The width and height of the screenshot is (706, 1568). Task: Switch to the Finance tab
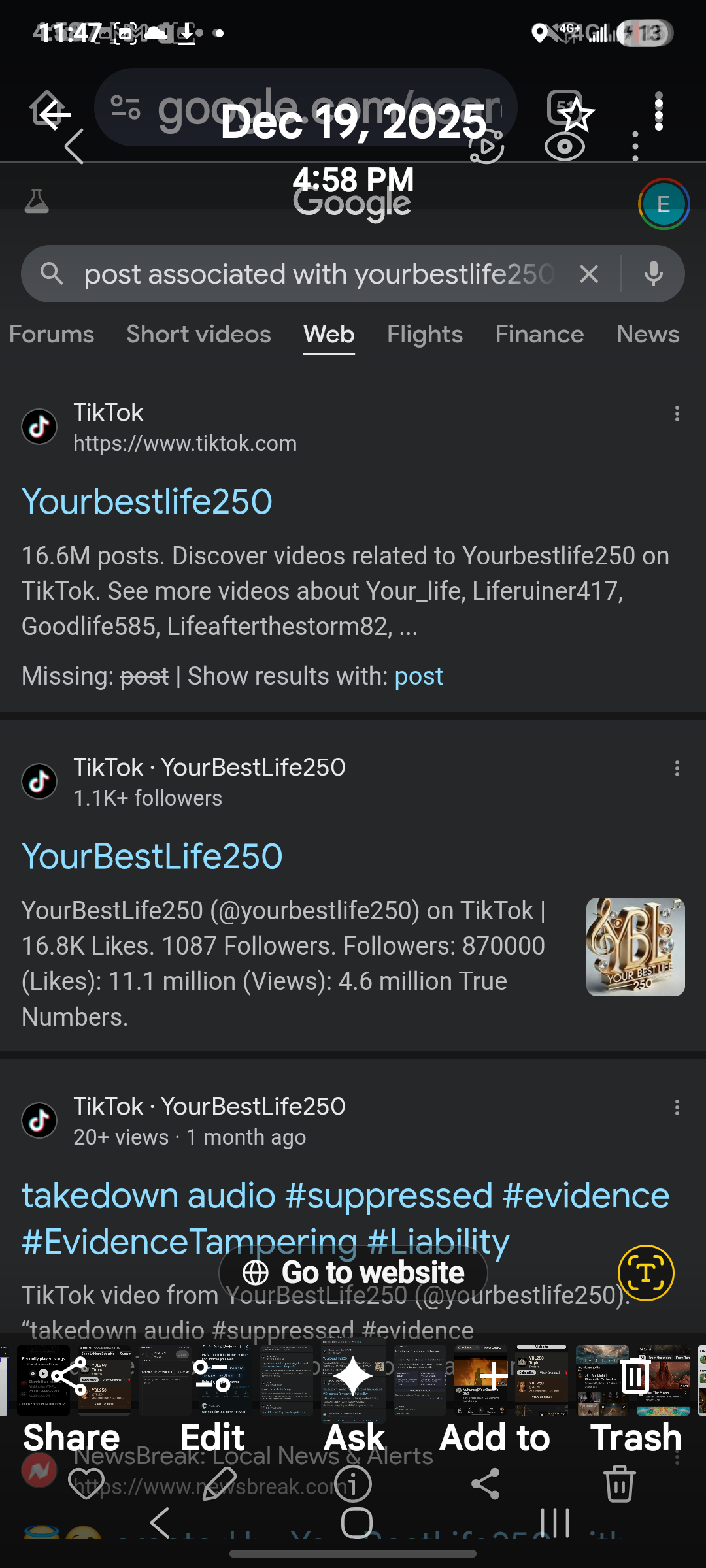click(539, 335)
